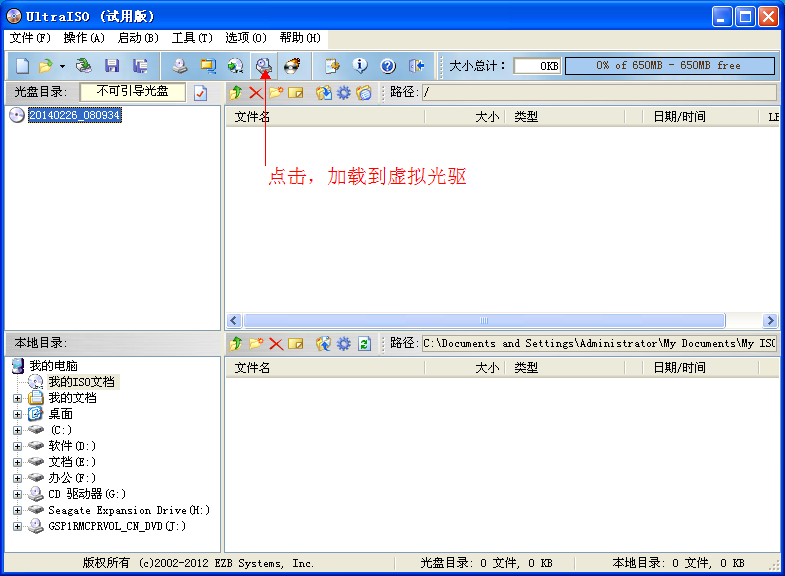Expand the GSP1RMCPRVOL_CN_DVD(J:) node
Image resolution: width=785 pixels, height=576 pixels.
click(18, 526)
